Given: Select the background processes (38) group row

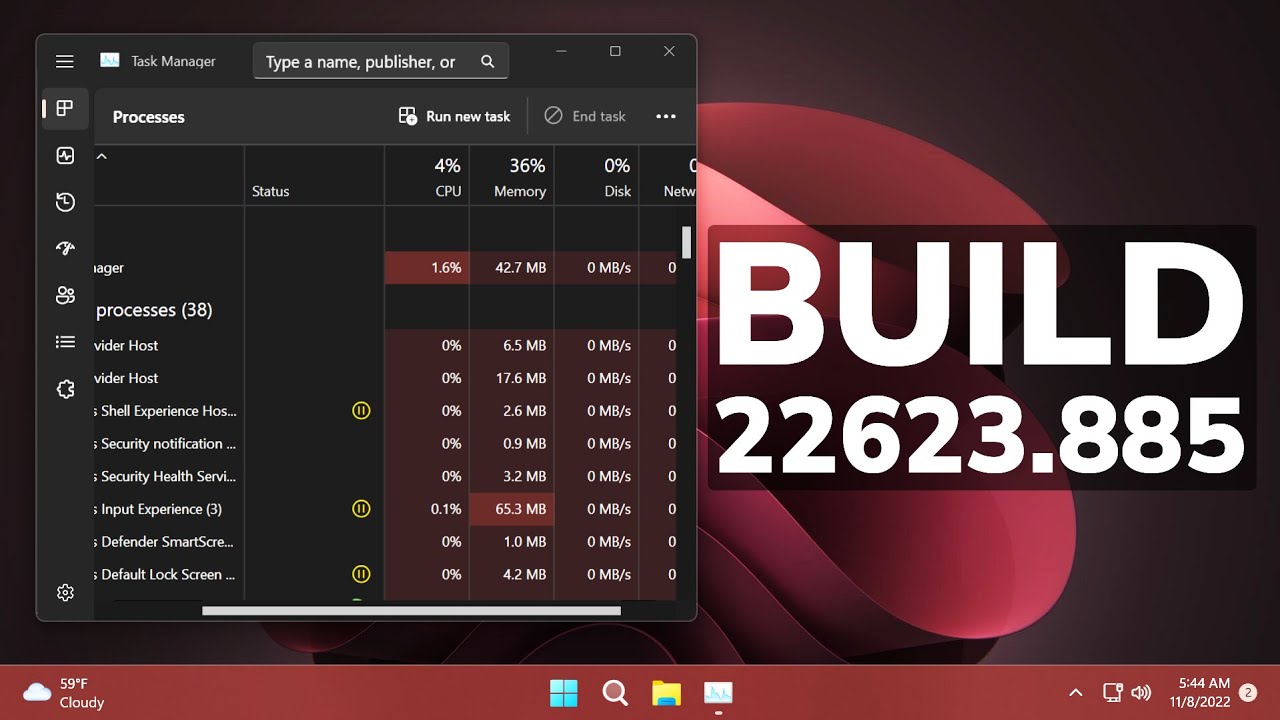Looking at the screenshot, I should (386, 310).
